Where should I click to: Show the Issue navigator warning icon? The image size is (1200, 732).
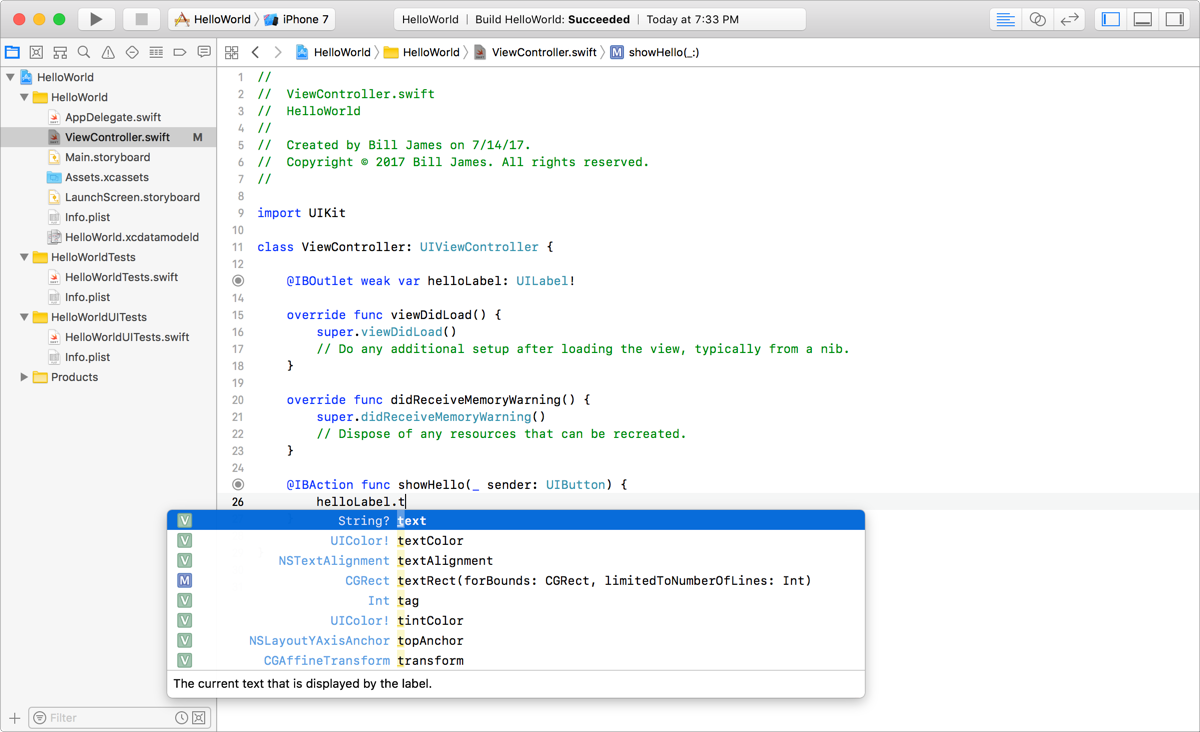pyautogui.click(x=108, y=52)
